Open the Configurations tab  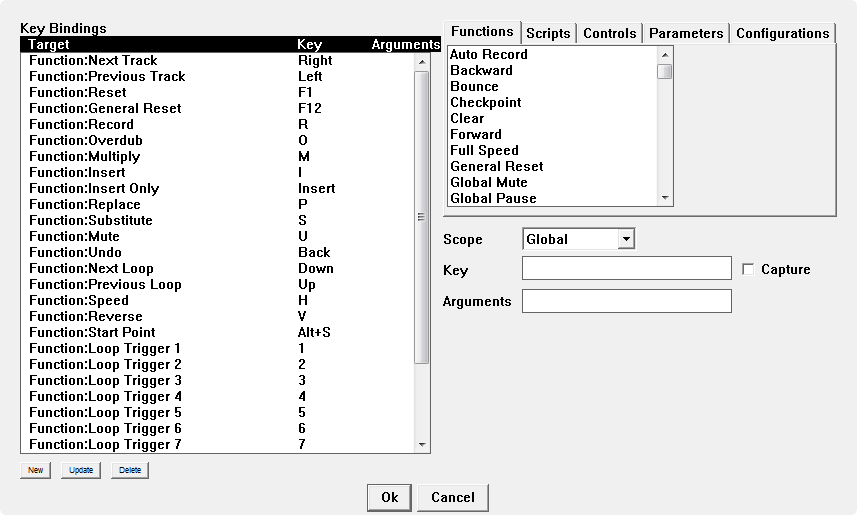783,33
